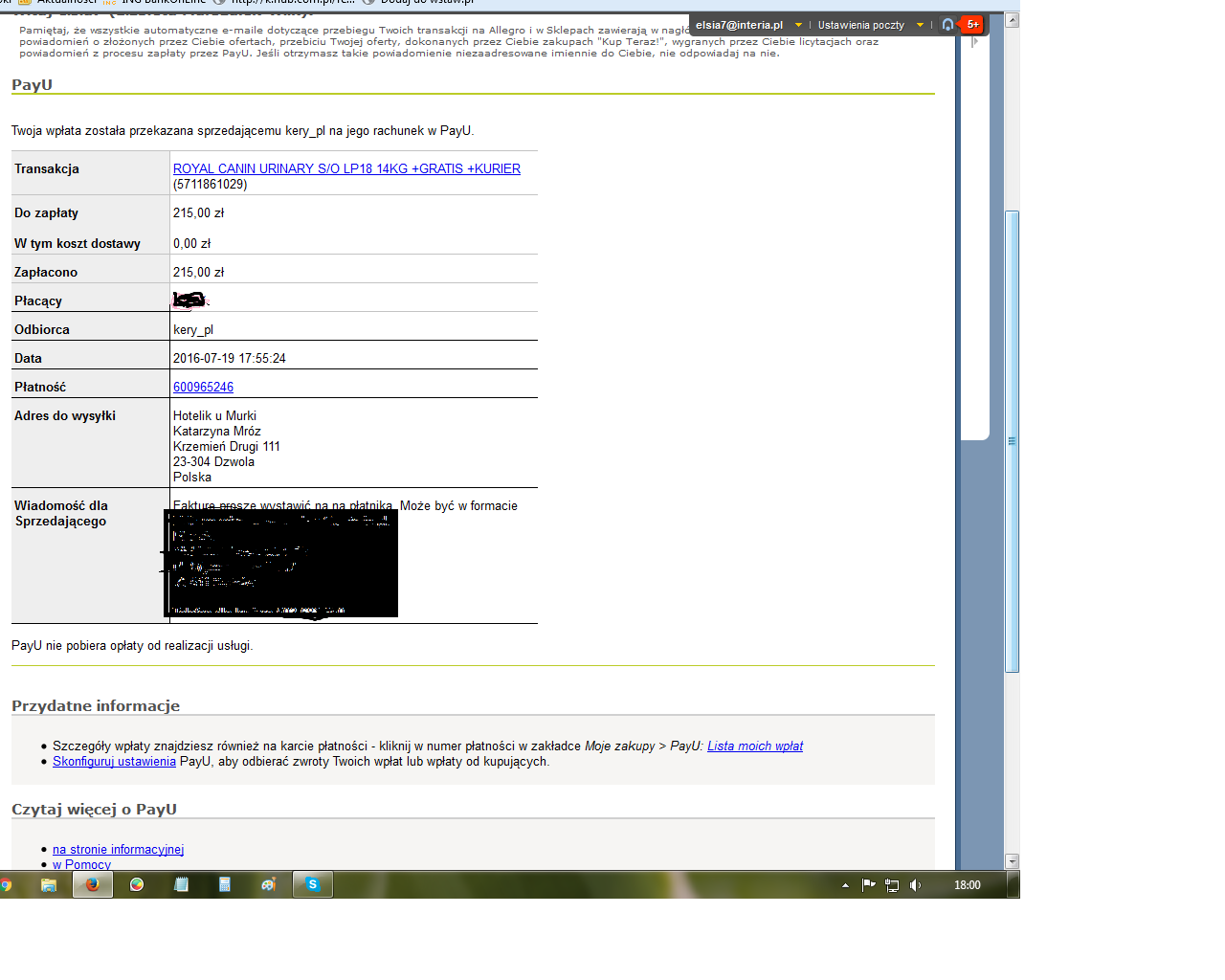Click the transaction number (5711861029)
The image size is (1225, 980).
211,184
